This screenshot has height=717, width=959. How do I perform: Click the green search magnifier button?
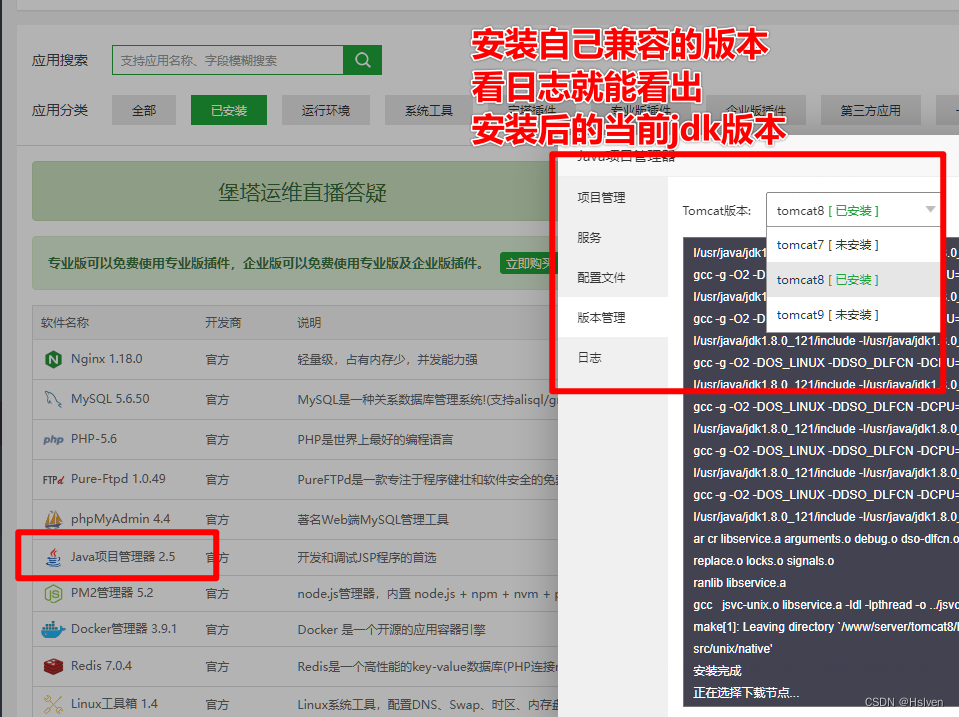pos(362,60)
